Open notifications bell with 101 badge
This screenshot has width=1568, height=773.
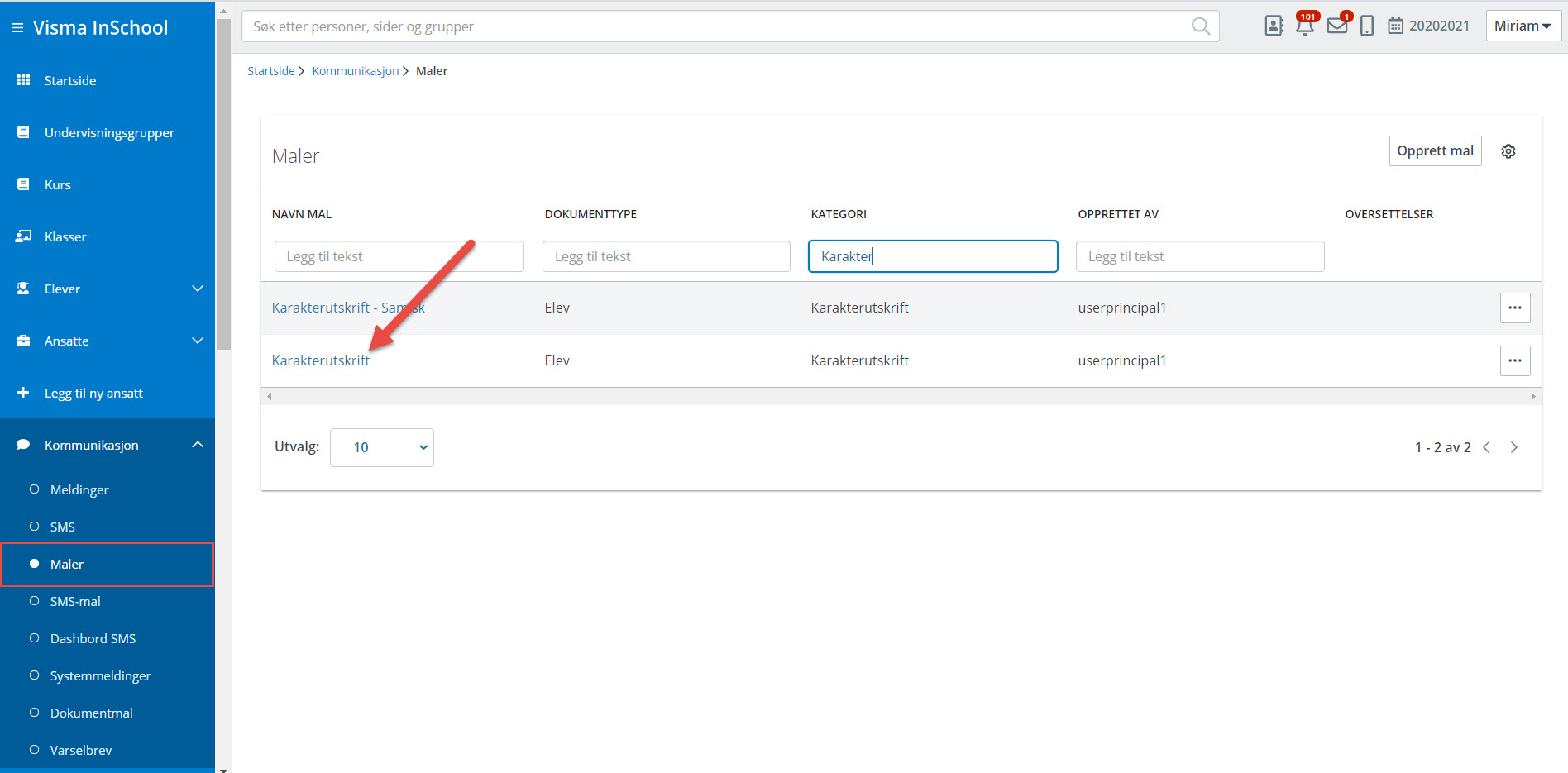1305,26
